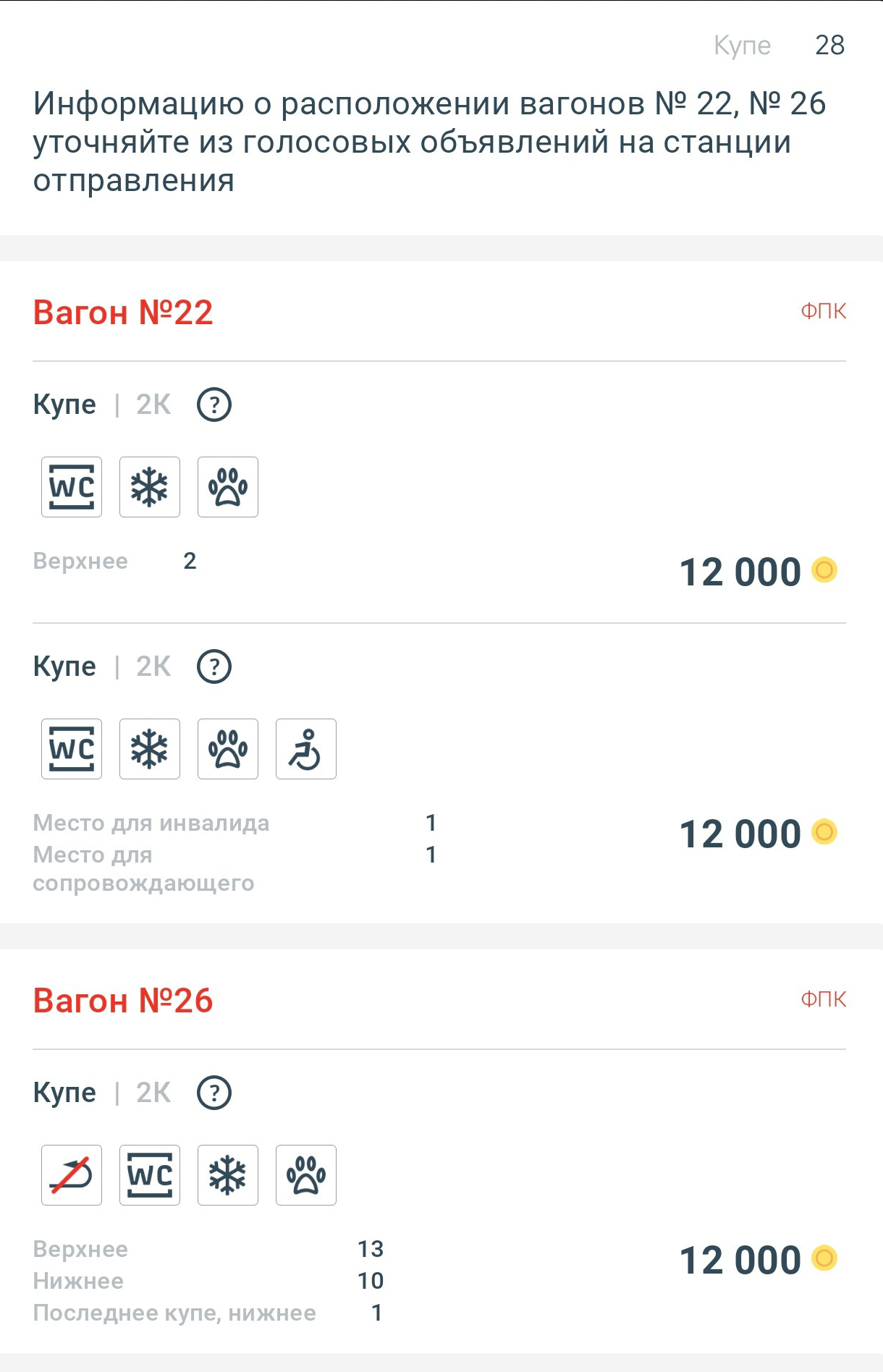This screenshot has width=883, height=1372.
Task: Open the question mark help for wagon 22's first coupe
Action: (214, 405)
